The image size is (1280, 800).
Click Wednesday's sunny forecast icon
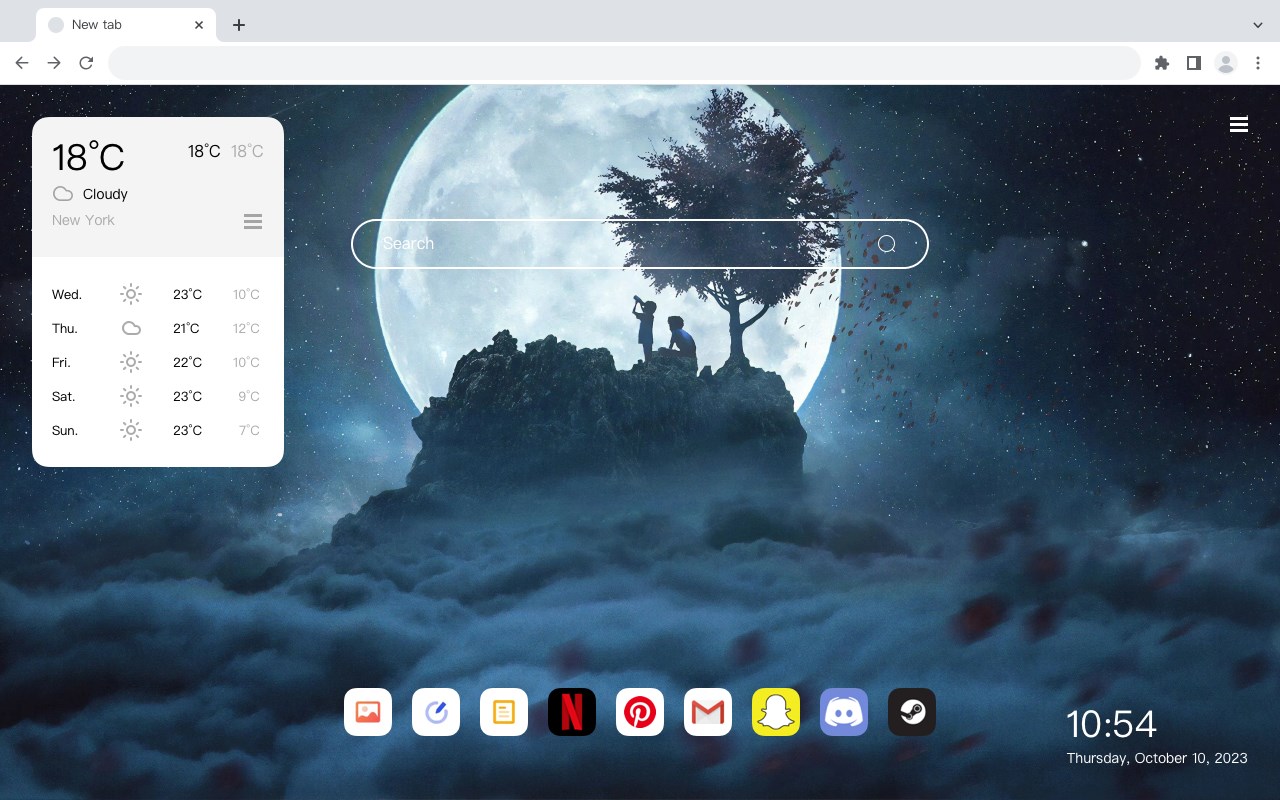click(x=131, y=294)
